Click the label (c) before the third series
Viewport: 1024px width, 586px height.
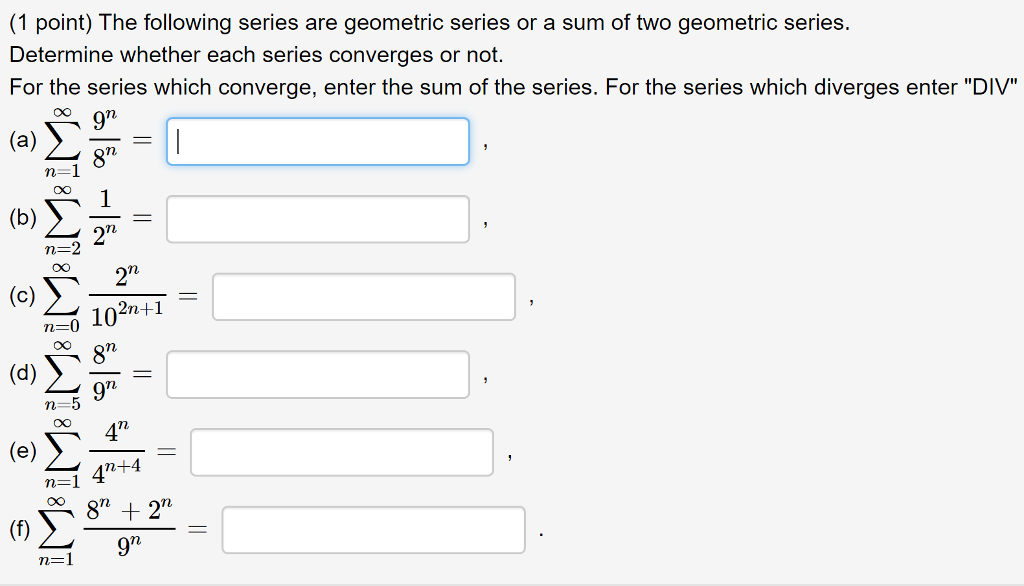[22, 295]
